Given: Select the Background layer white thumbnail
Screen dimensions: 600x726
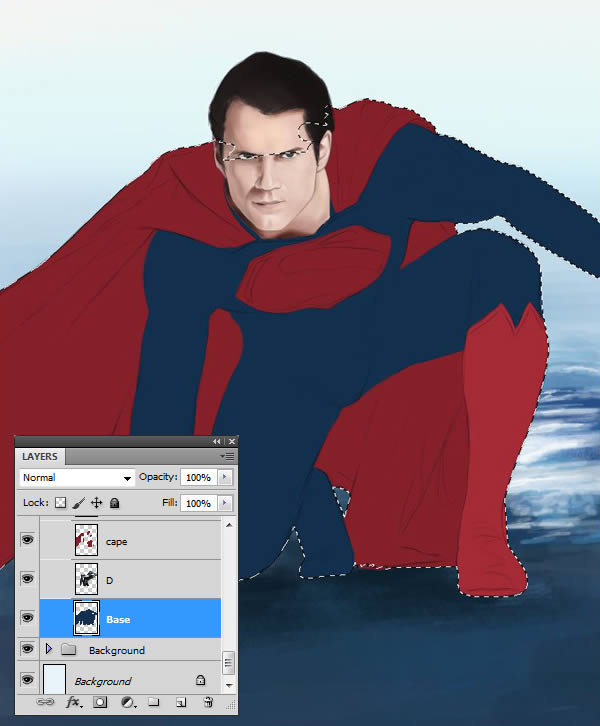Looking at the screenshot, I should point(54,679).
